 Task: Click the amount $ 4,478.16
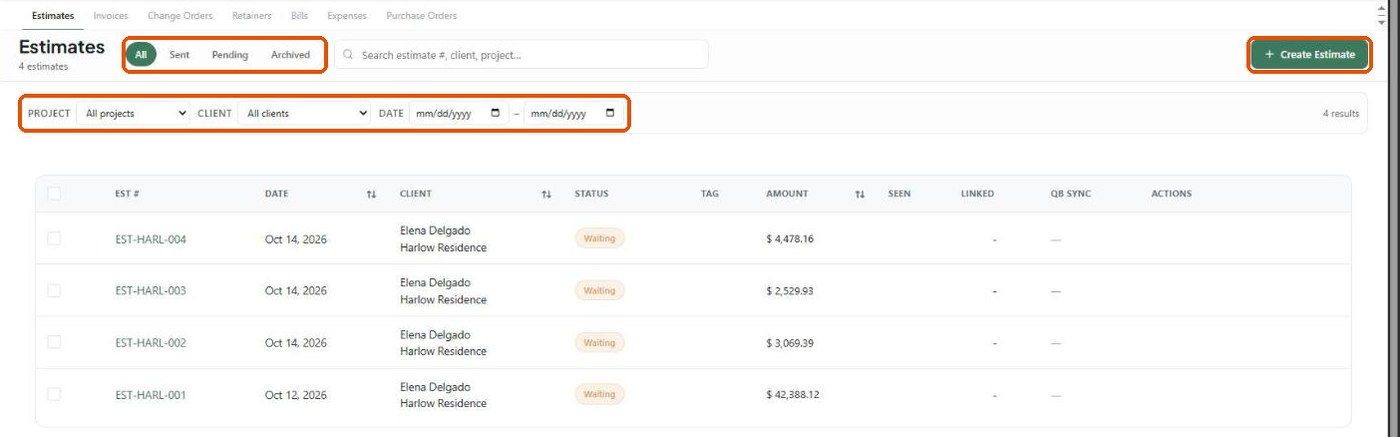click(x=790, y=239)
